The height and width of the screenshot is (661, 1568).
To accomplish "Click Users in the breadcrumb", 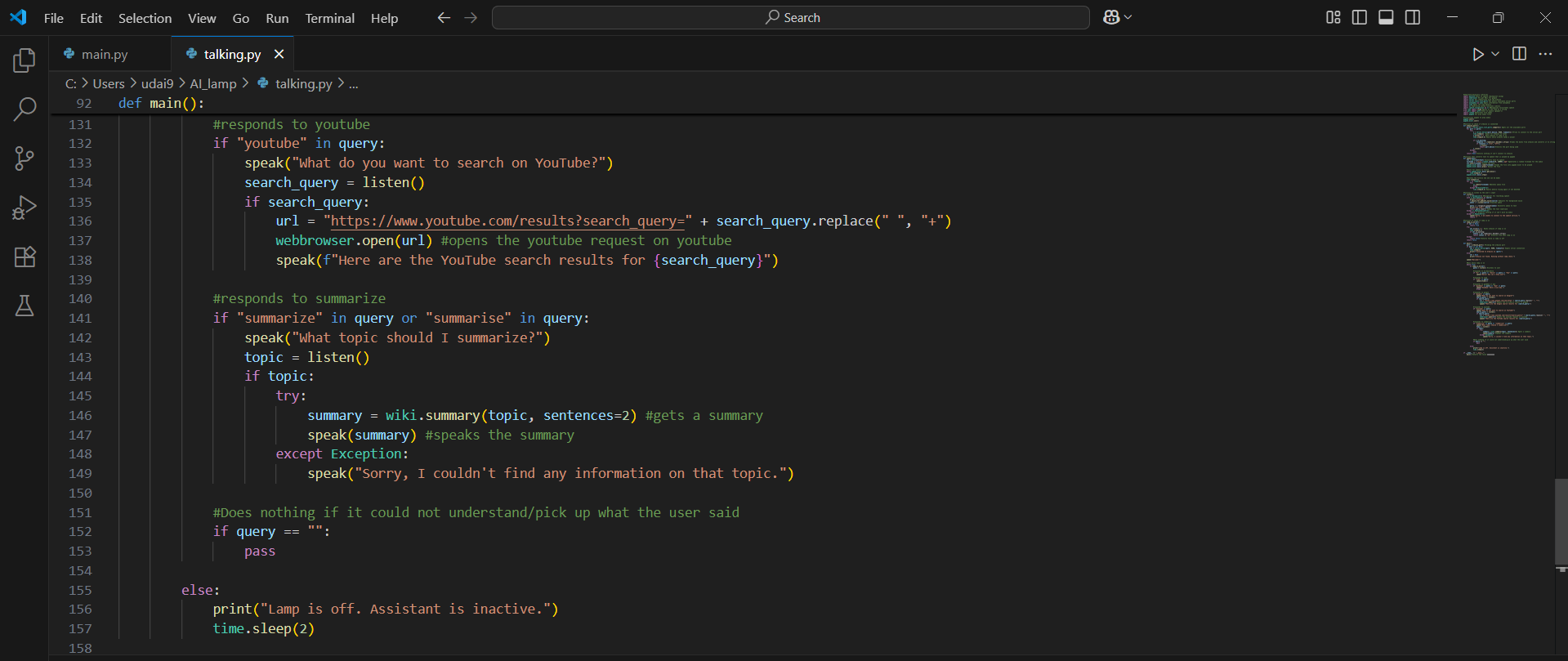I will coord(109,83).
